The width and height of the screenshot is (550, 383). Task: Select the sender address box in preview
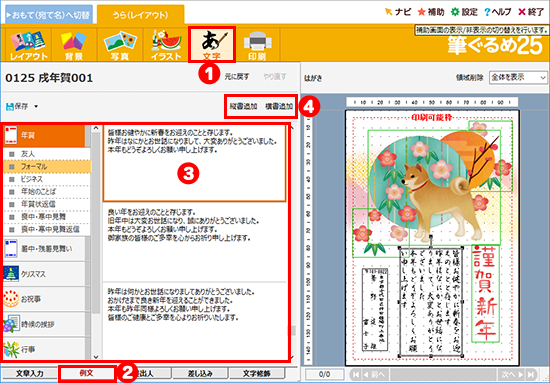click(x=375, y=310)
